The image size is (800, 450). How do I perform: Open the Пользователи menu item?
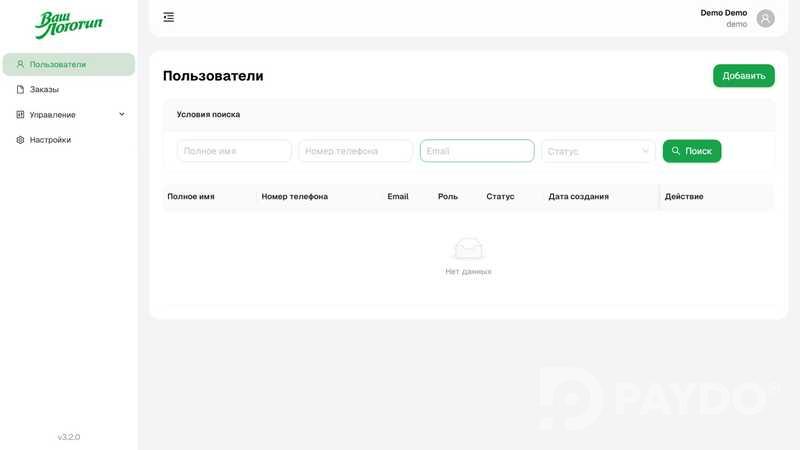(69, 64)
